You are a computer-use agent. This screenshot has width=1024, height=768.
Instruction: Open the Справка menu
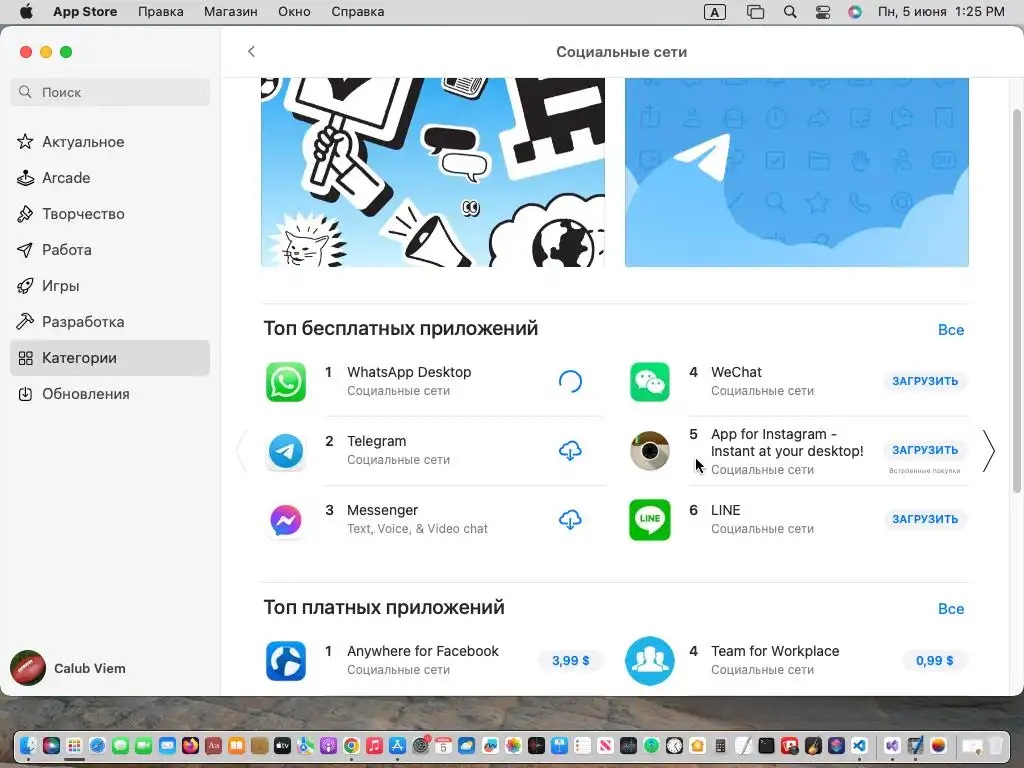coord(357,12)
